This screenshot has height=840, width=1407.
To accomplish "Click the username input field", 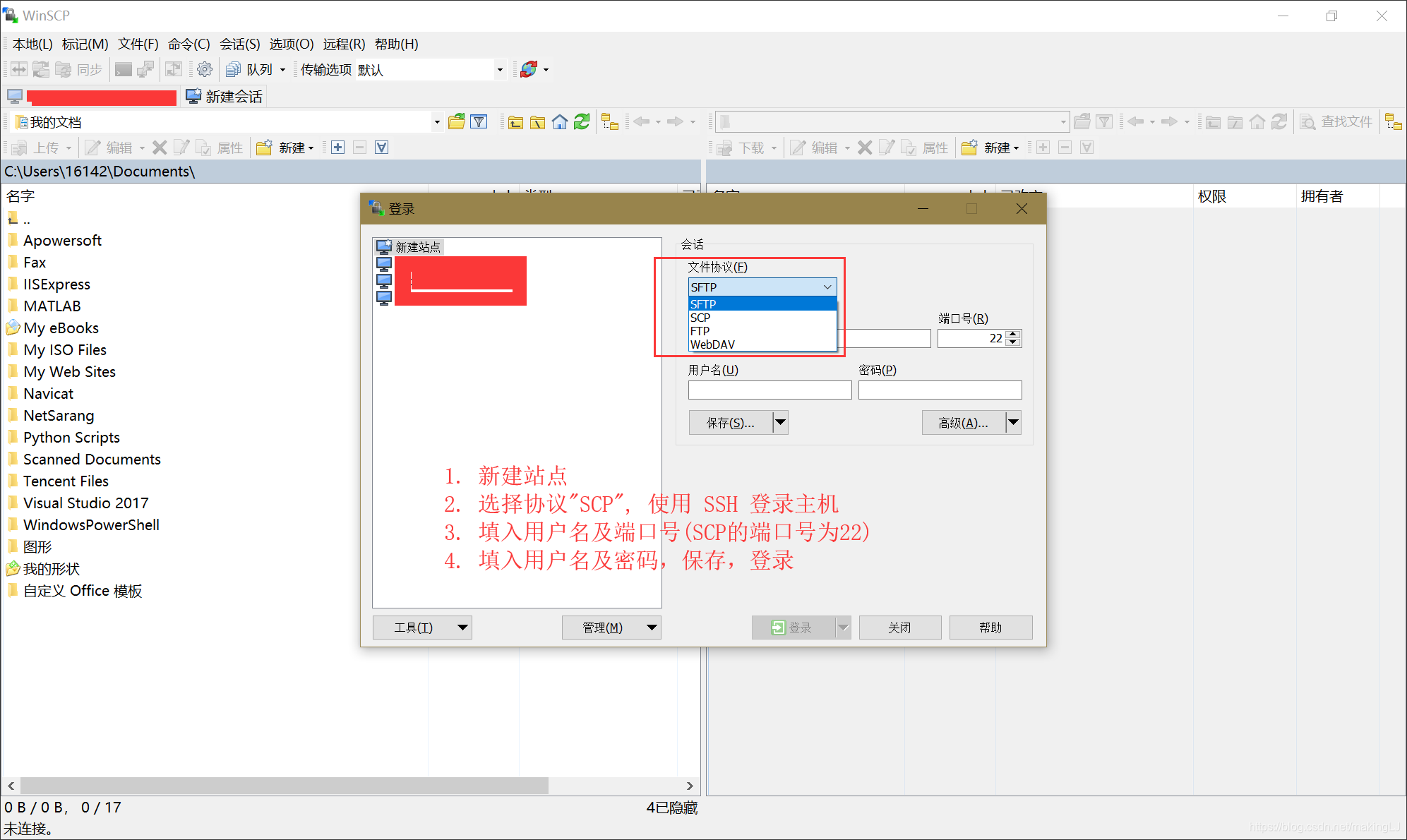I will [x=770, y=390].
